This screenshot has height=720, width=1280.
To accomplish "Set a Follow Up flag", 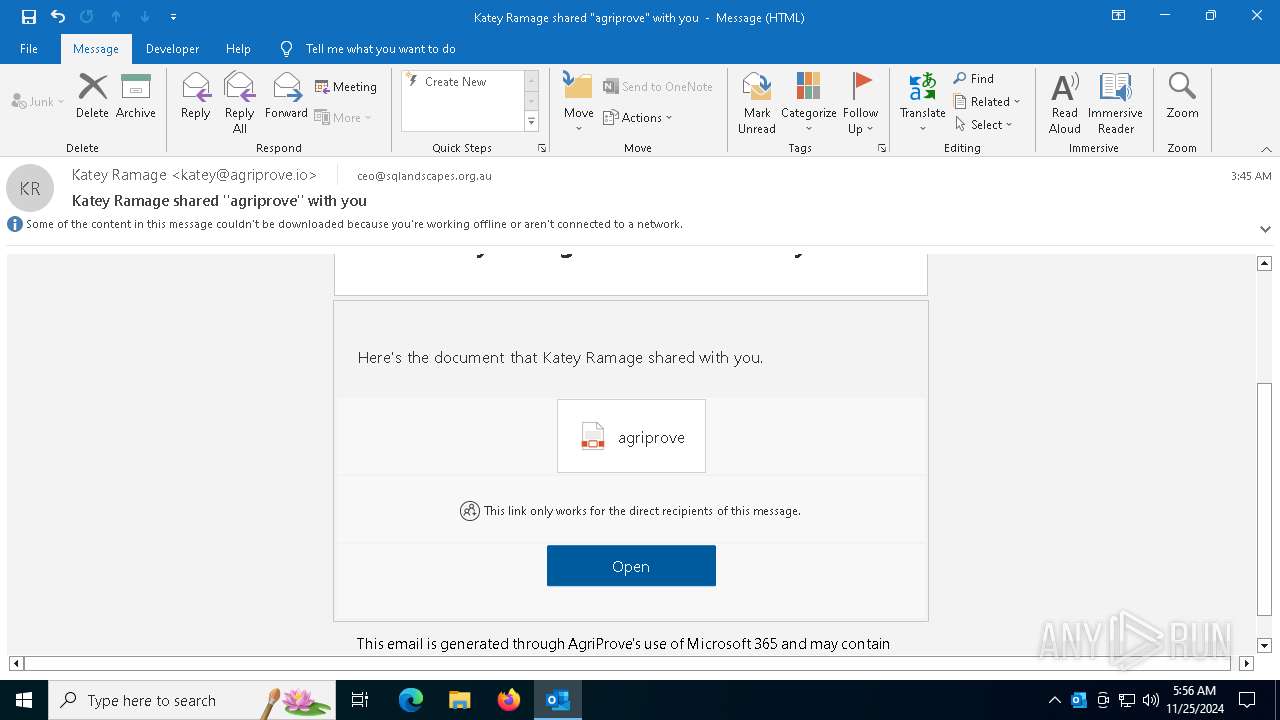I will pos(860,102).
